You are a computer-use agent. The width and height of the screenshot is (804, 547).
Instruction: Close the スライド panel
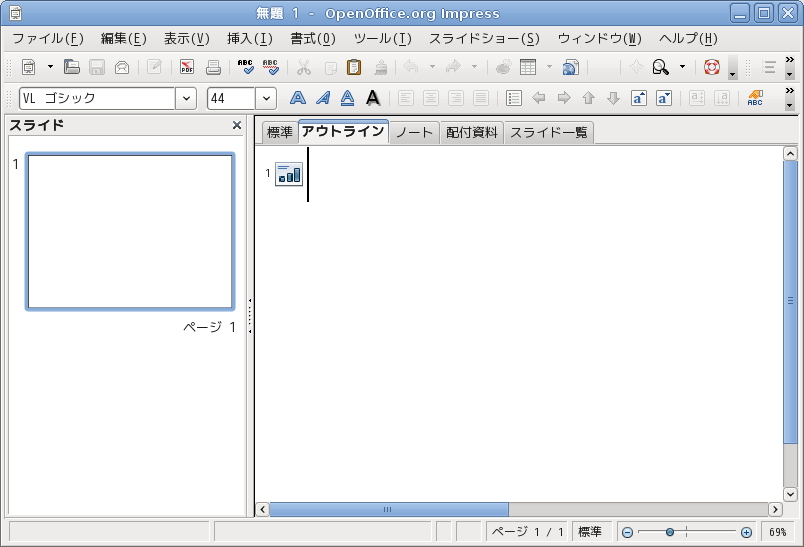click(237, 125)
